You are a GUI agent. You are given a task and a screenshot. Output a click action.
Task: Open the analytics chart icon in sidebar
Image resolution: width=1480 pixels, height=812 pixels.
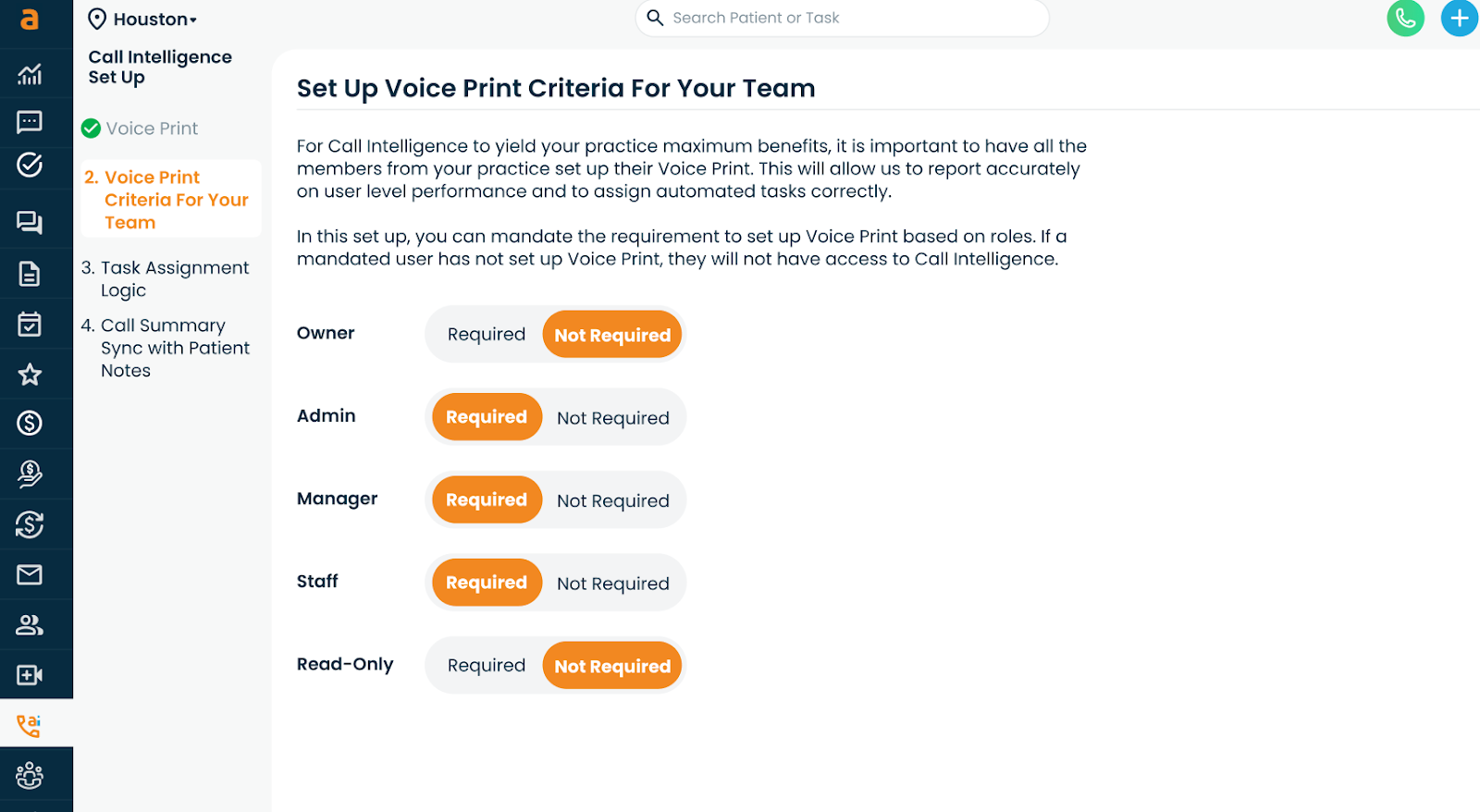(x=30, y=74)
